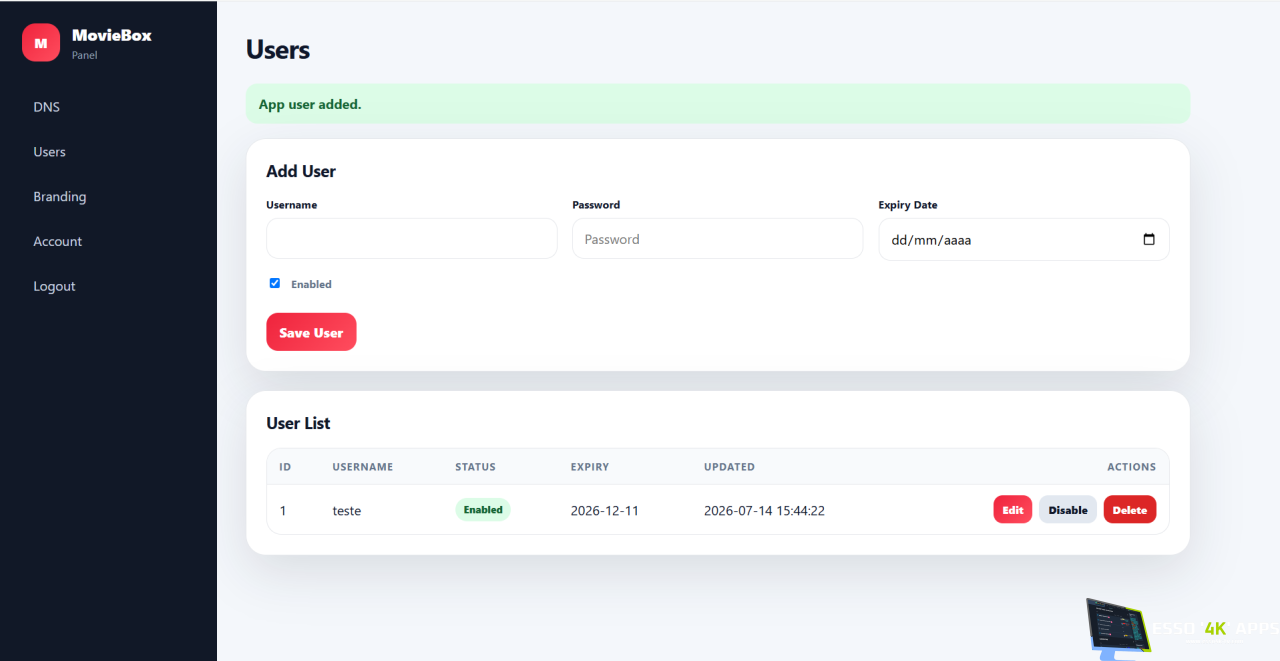Click the Username column header
The image size is (1280, 661).
point(363,467)
